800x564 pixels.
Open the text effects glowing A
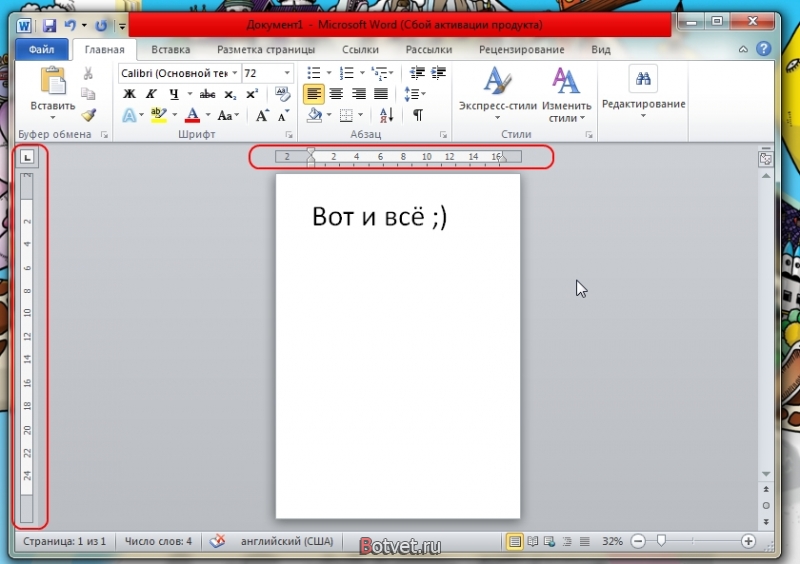click(x=129, y=115)
